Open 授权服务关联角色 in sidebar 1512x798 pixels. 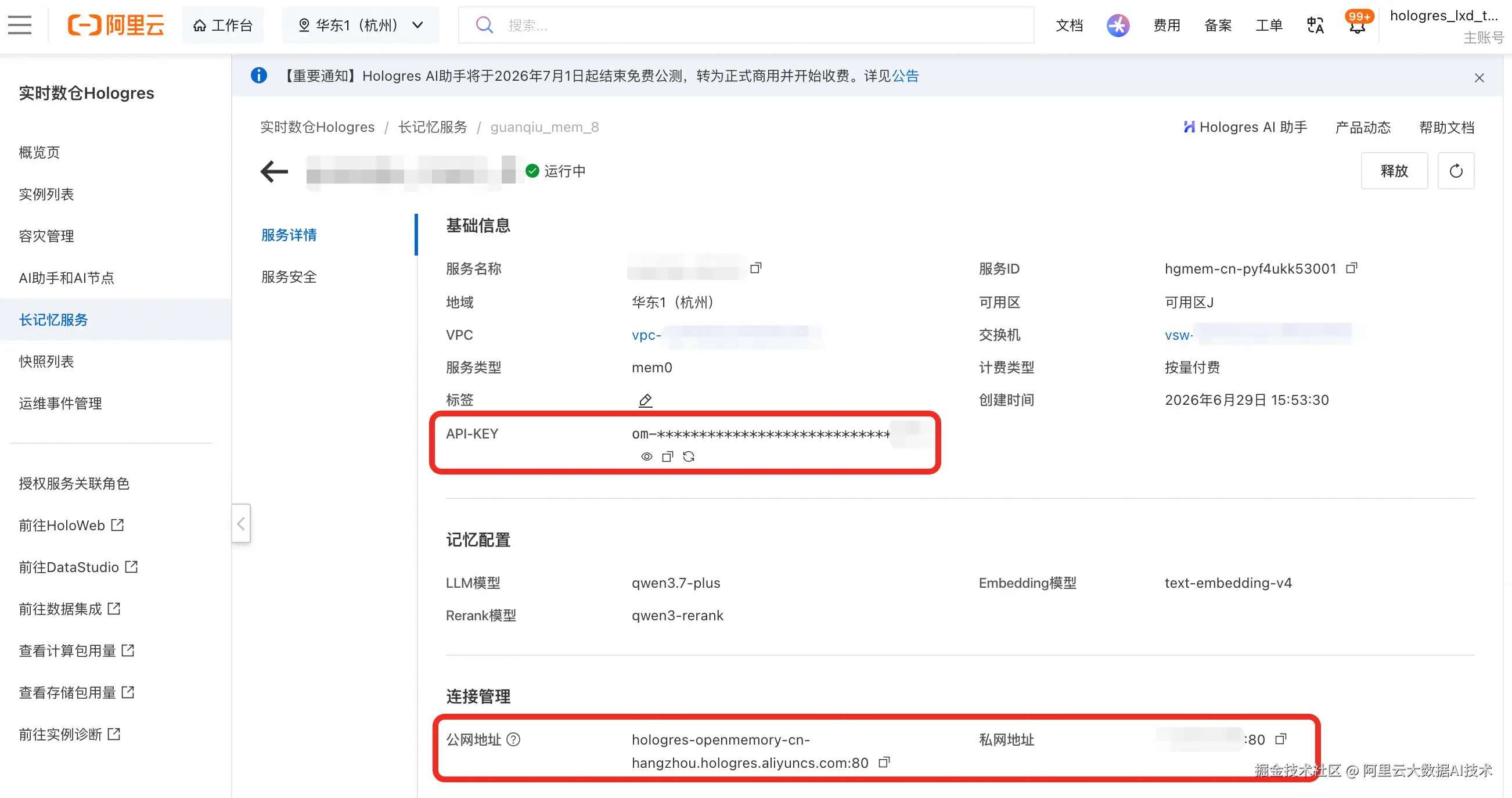pos(74,483)
